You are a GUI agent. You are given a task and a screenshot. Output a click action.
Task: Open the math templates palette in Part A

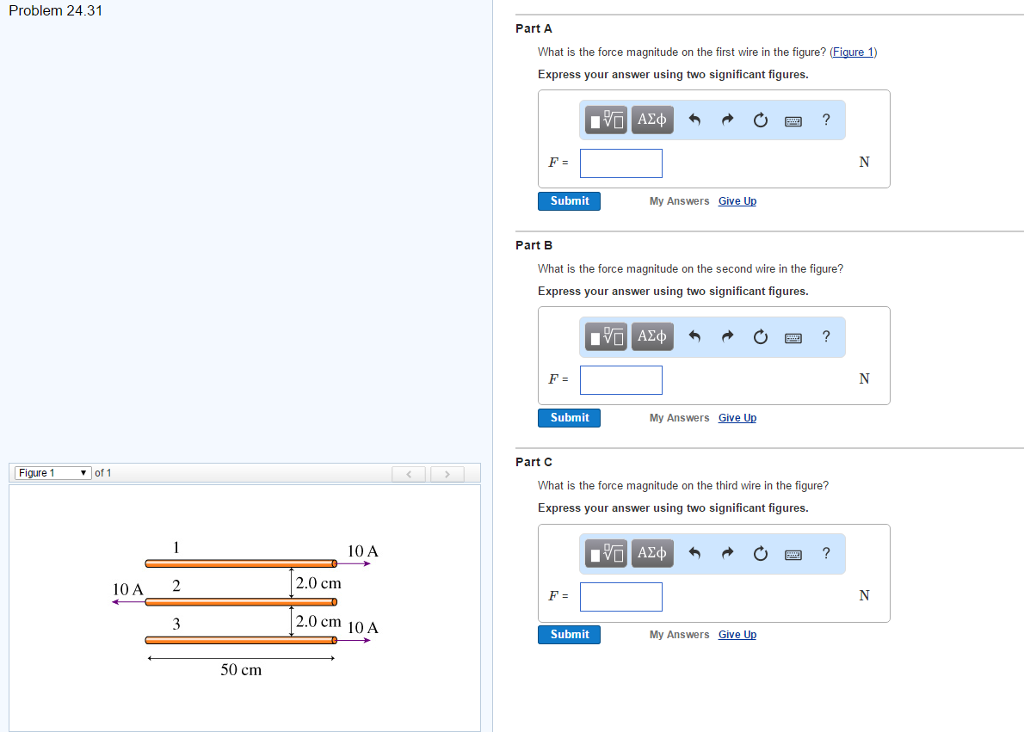(x=604, y=119)
